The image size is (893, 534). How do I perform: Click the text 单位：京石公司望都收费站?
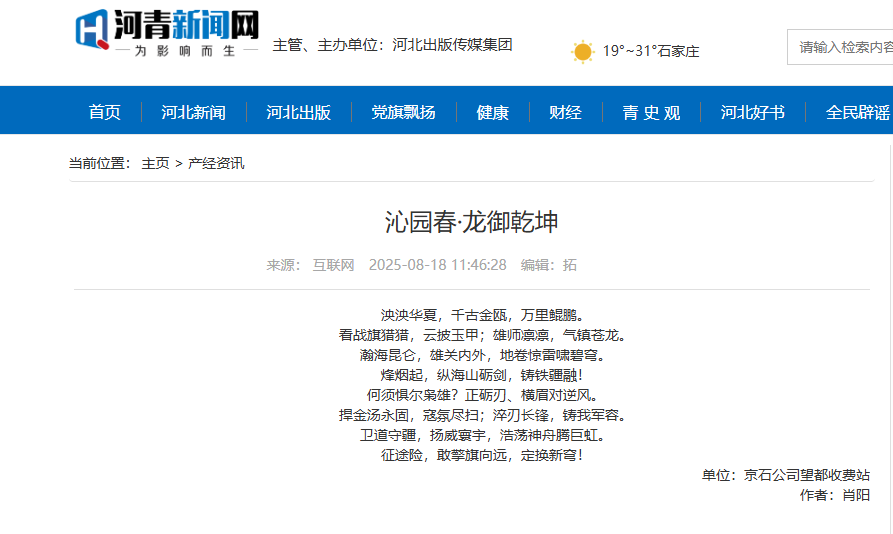click(x=786, y=475)
